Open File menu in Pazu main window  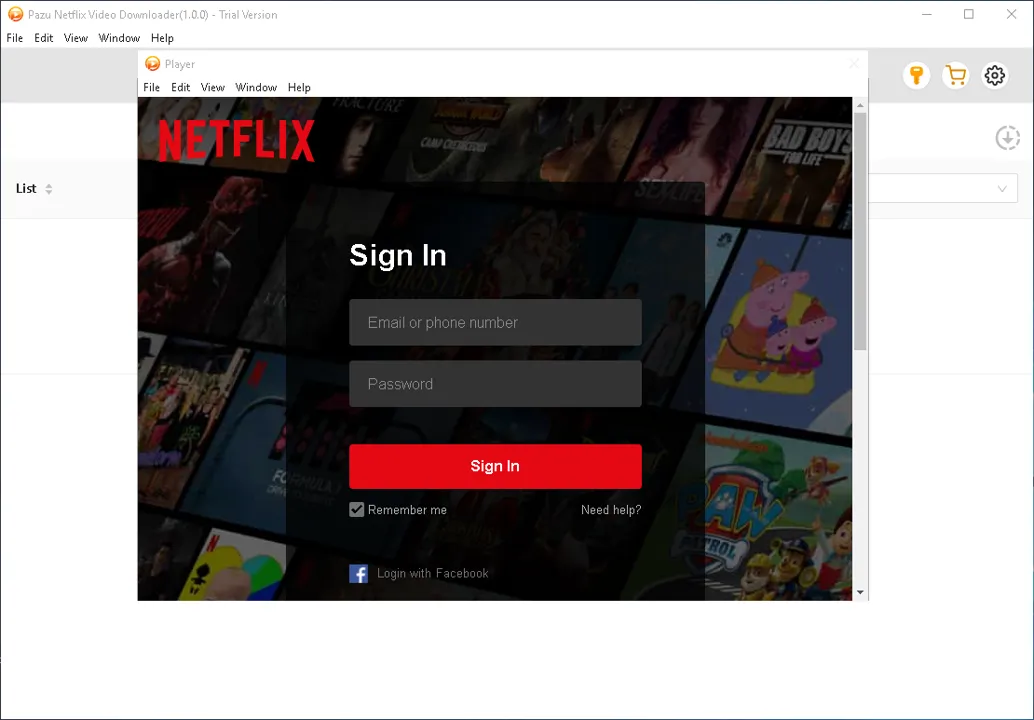tap(15, 38)
